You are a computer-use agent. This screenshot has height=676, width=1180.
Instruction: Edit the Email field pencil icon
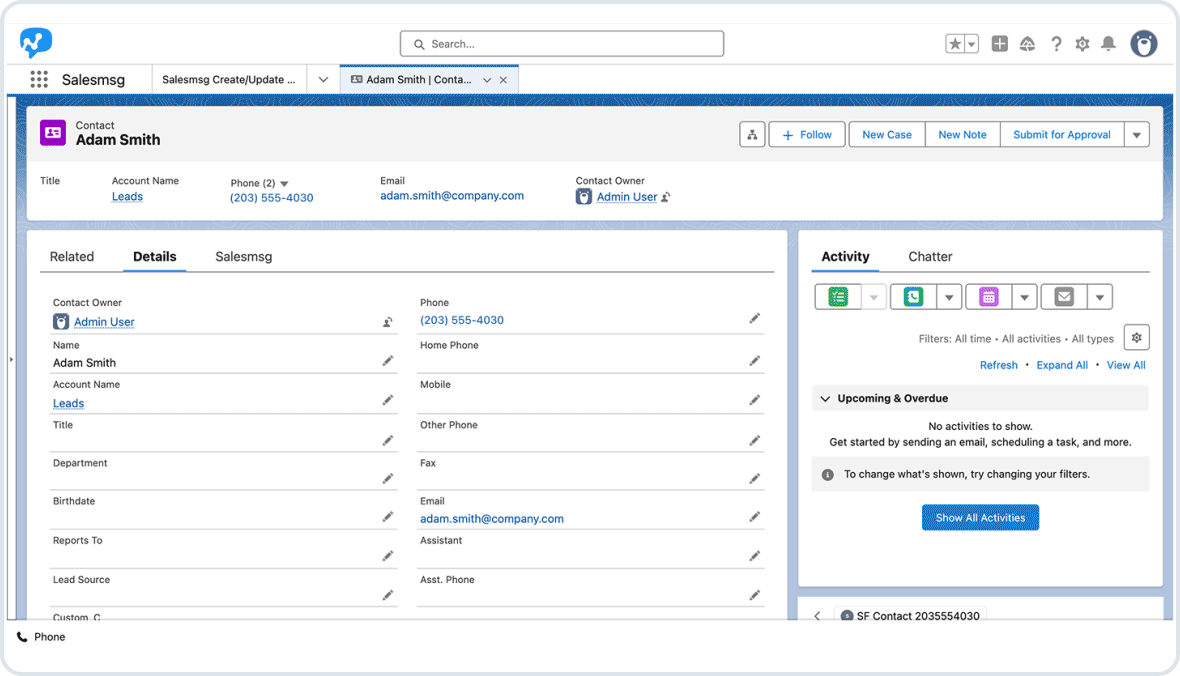click(x=755, y=516)
